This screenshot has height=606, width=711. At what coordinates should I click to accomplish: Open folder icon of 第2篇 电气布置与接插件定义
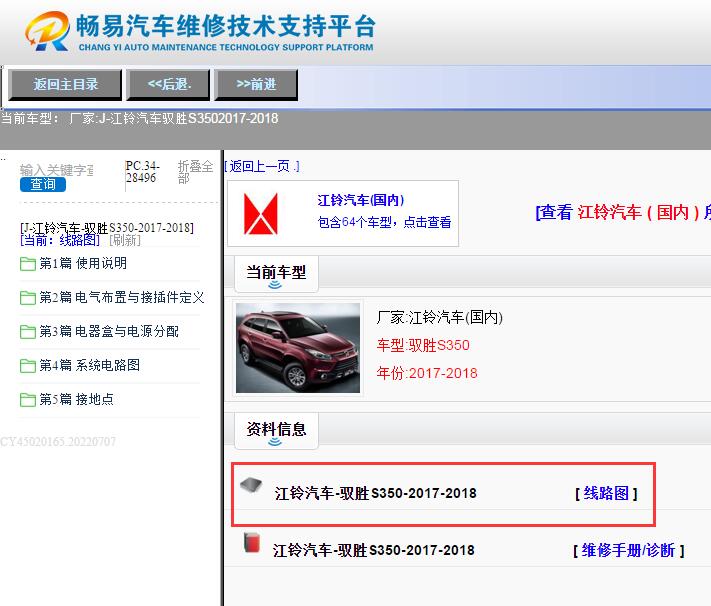(28, 298)
